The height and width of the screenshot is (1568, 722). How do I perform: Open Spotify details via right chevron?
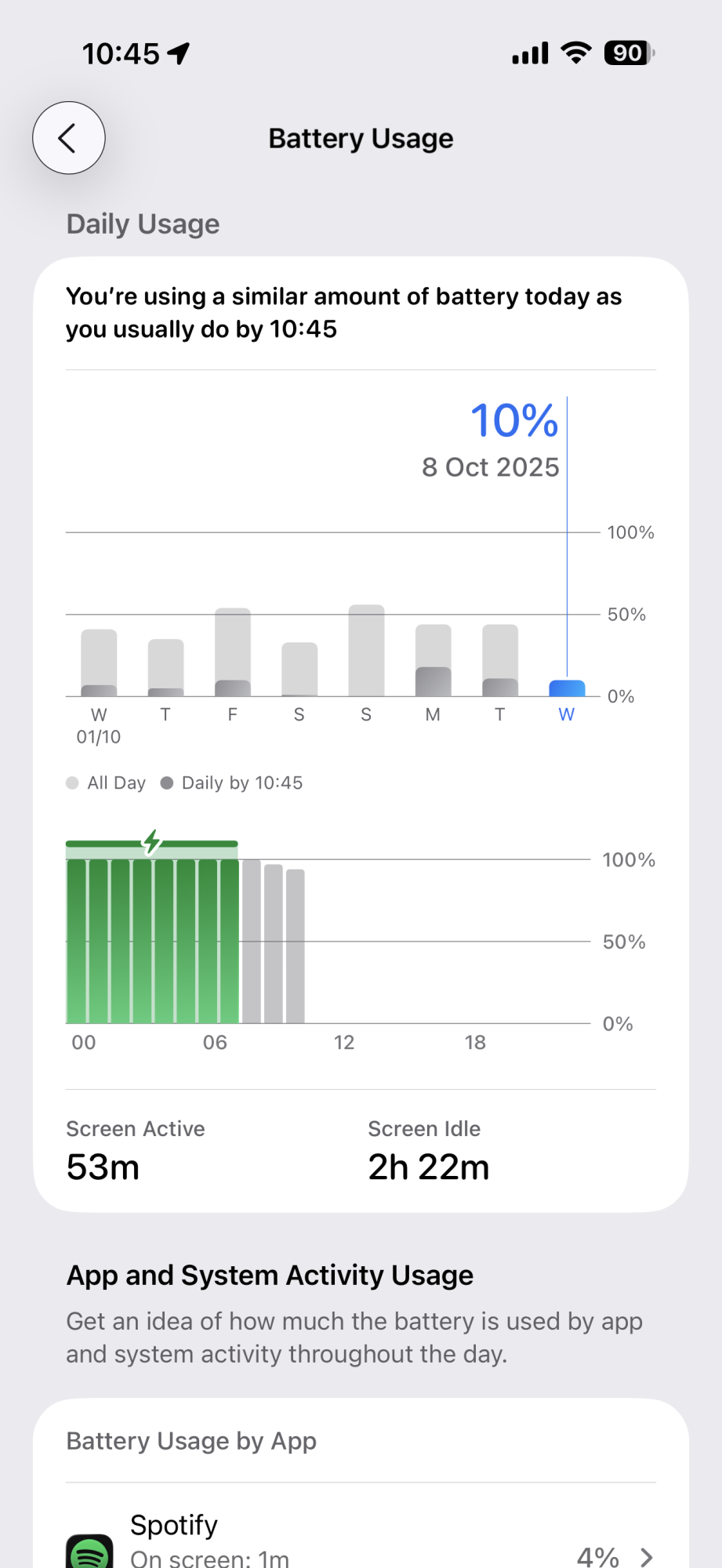(x=647, y=1556)
